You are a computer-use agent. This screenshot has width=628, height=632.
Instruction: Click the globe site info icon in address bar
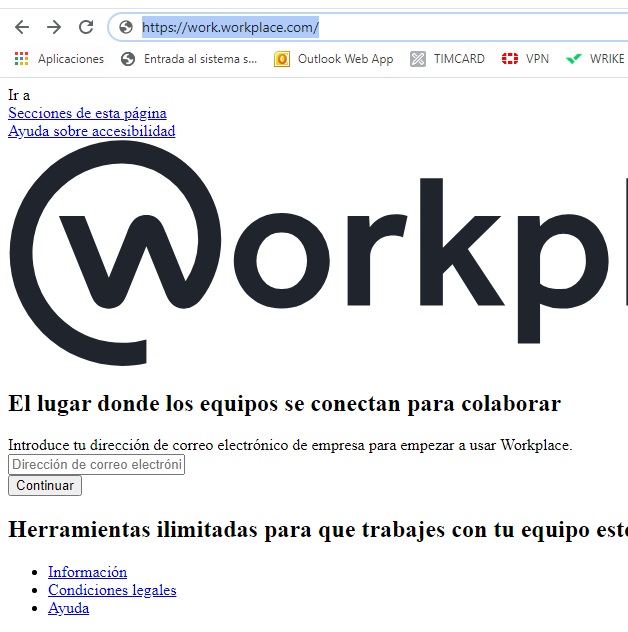coord(126,27)
